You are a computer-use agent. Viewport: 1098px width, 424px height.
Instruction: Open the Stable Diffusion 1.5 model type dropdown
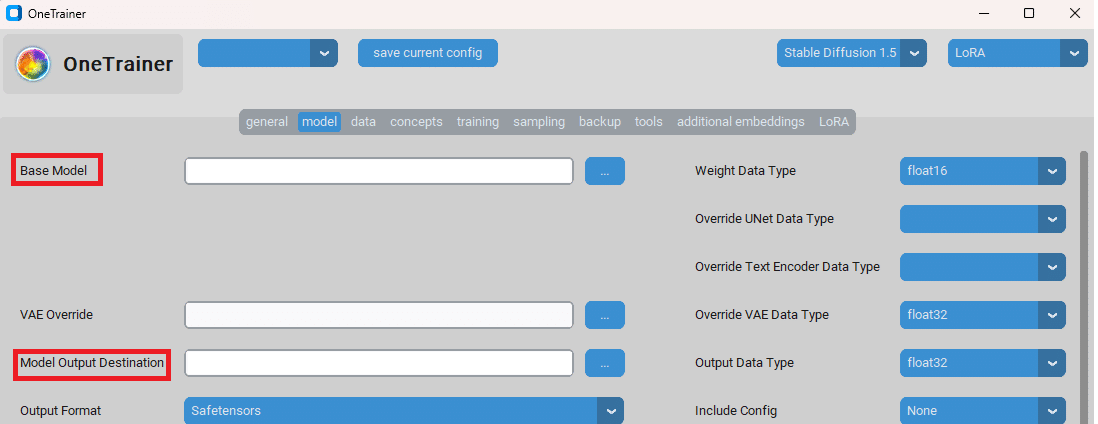tap(852, 53)
